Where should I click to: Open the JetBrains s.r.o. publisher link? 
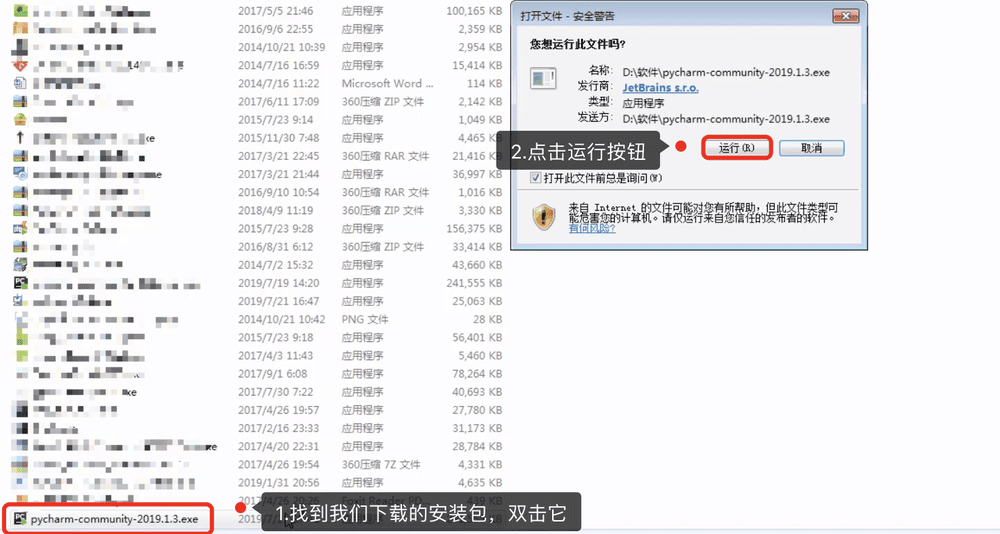coord(660,88)
